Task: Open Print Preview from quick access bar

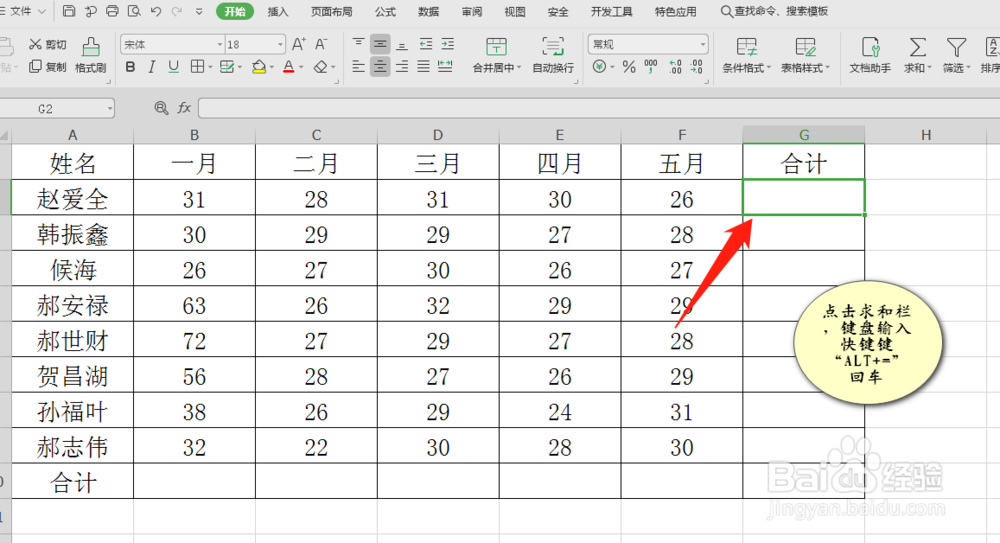Action: point(134,11)
